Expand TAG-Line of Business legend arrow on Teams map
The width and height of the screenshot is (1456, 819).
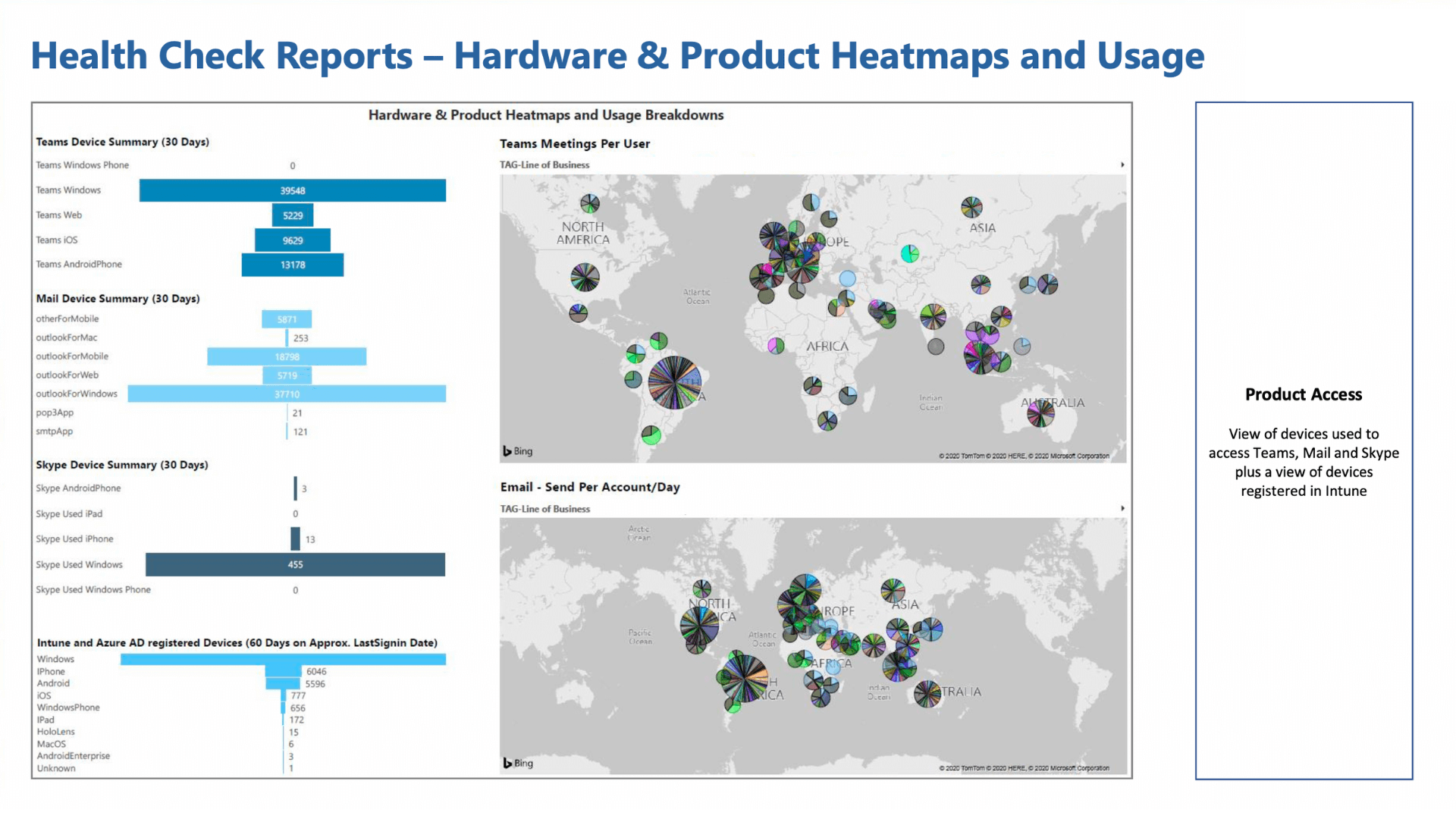1122,165
